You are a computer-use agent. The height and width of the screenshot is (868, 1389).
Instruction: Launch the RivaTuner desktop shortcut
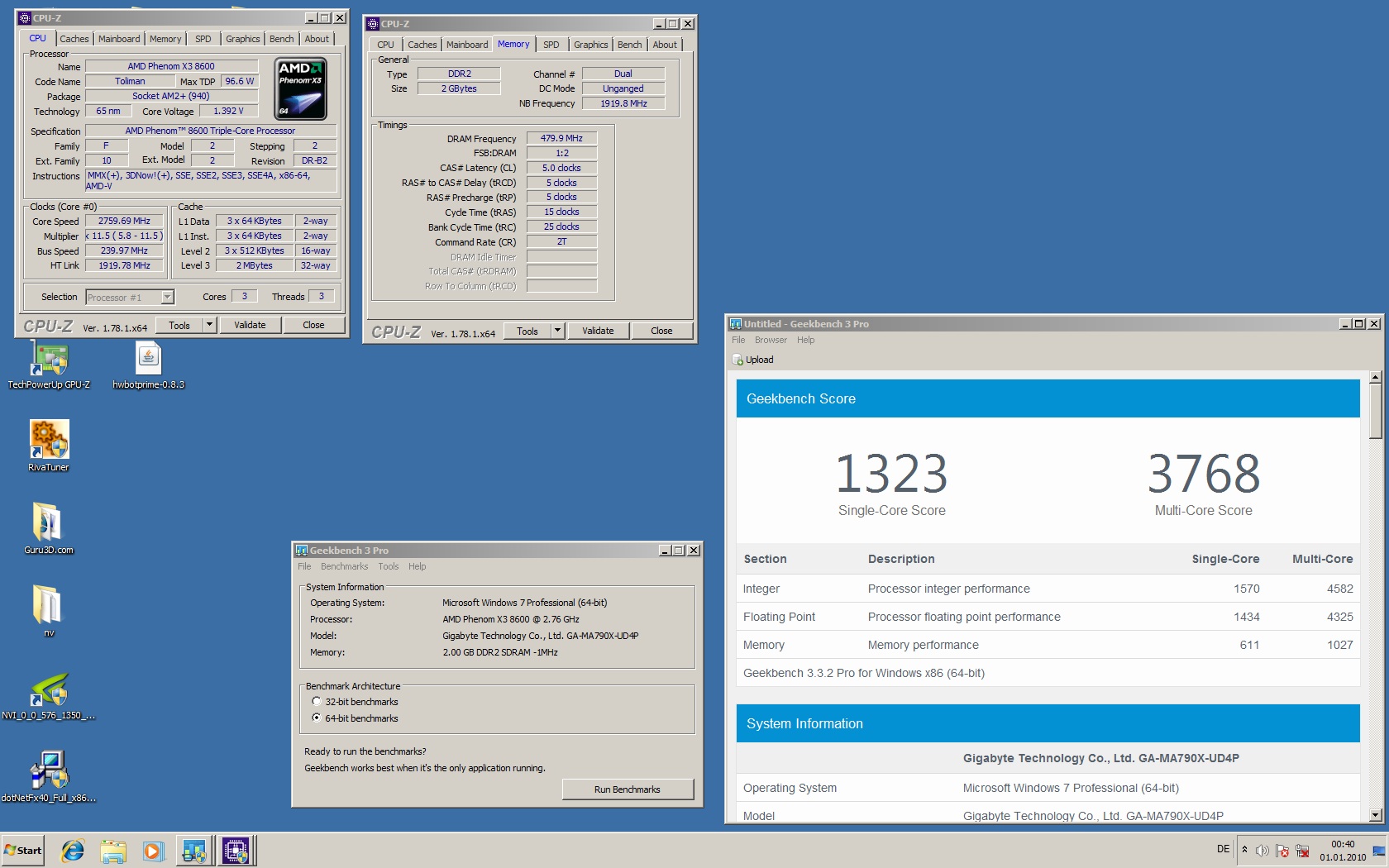49,446
